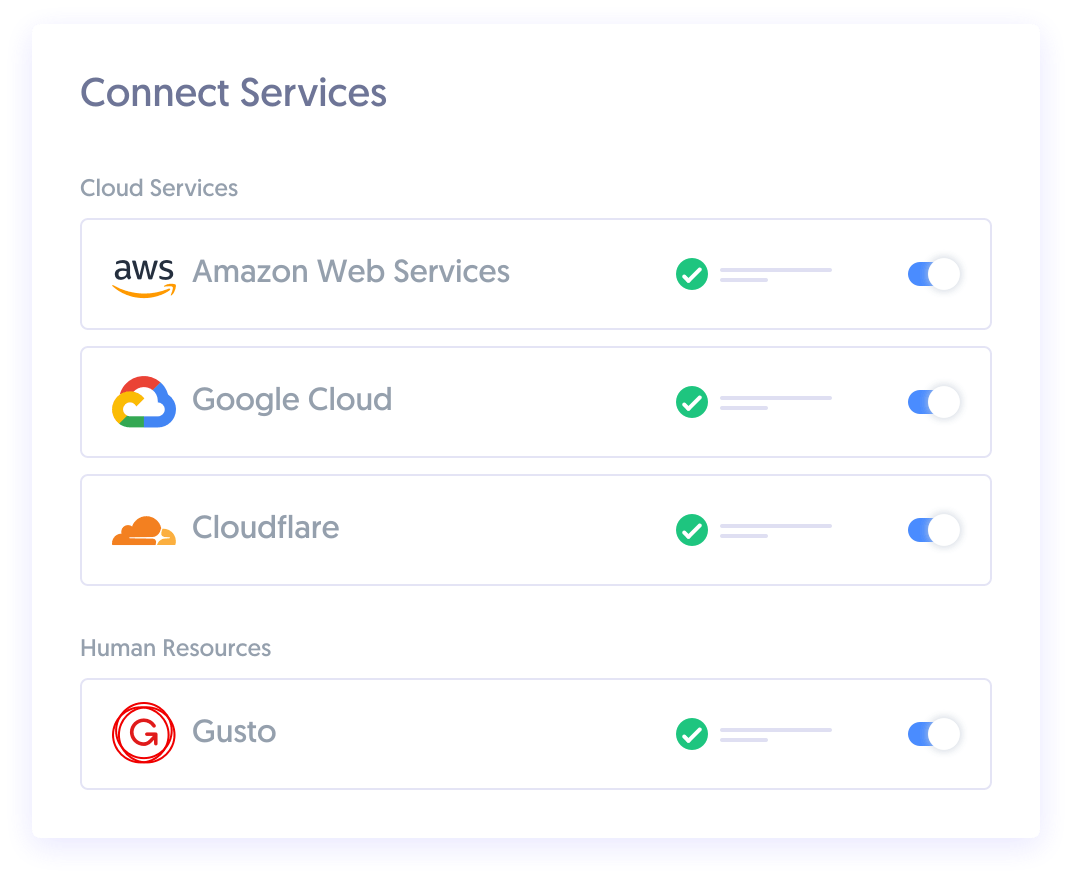Click the status text lines beside Gusto
1072x878 pixels.
coord(776,735)
